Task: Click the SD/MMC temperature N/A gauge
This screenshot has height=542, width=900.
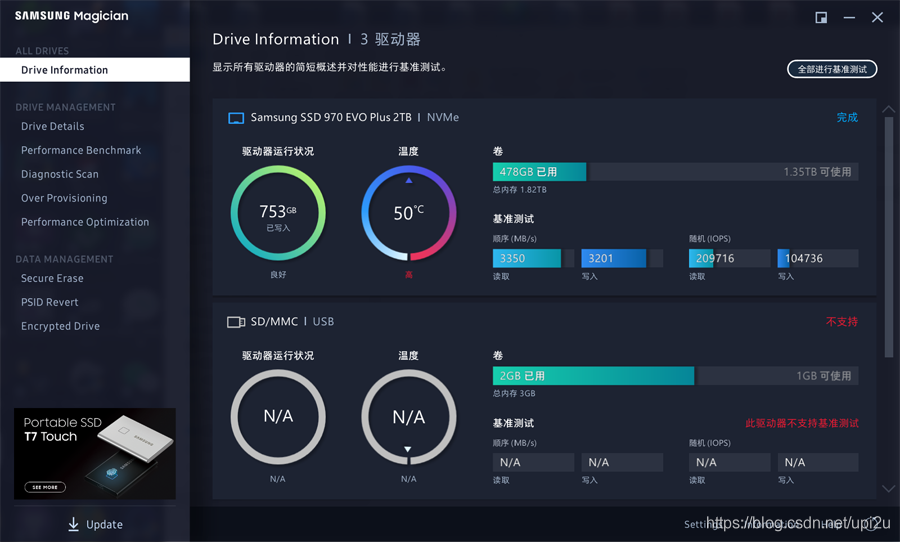Action: (409, 417)
